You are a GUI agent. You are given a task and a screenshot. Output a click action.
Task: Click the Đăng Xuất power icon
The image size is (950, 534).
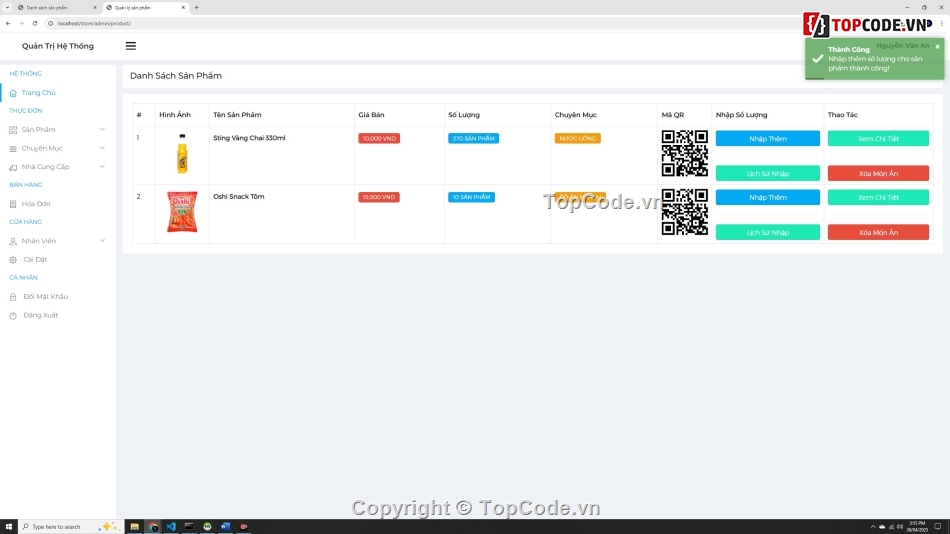pos(13,316)
